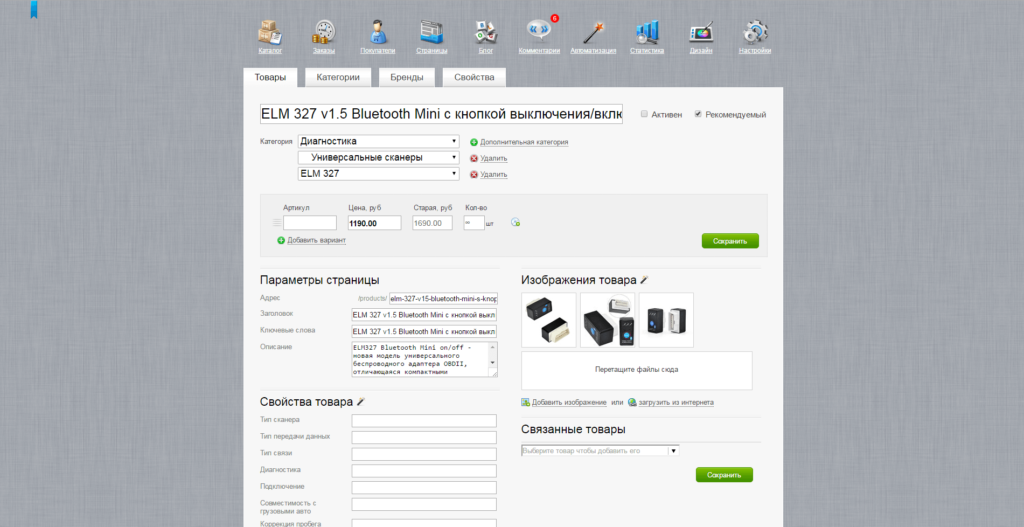Uncheck the Рекомендуемый checkbox
The height and width of the screenshot is (527, 1024).
coord(698,114)
